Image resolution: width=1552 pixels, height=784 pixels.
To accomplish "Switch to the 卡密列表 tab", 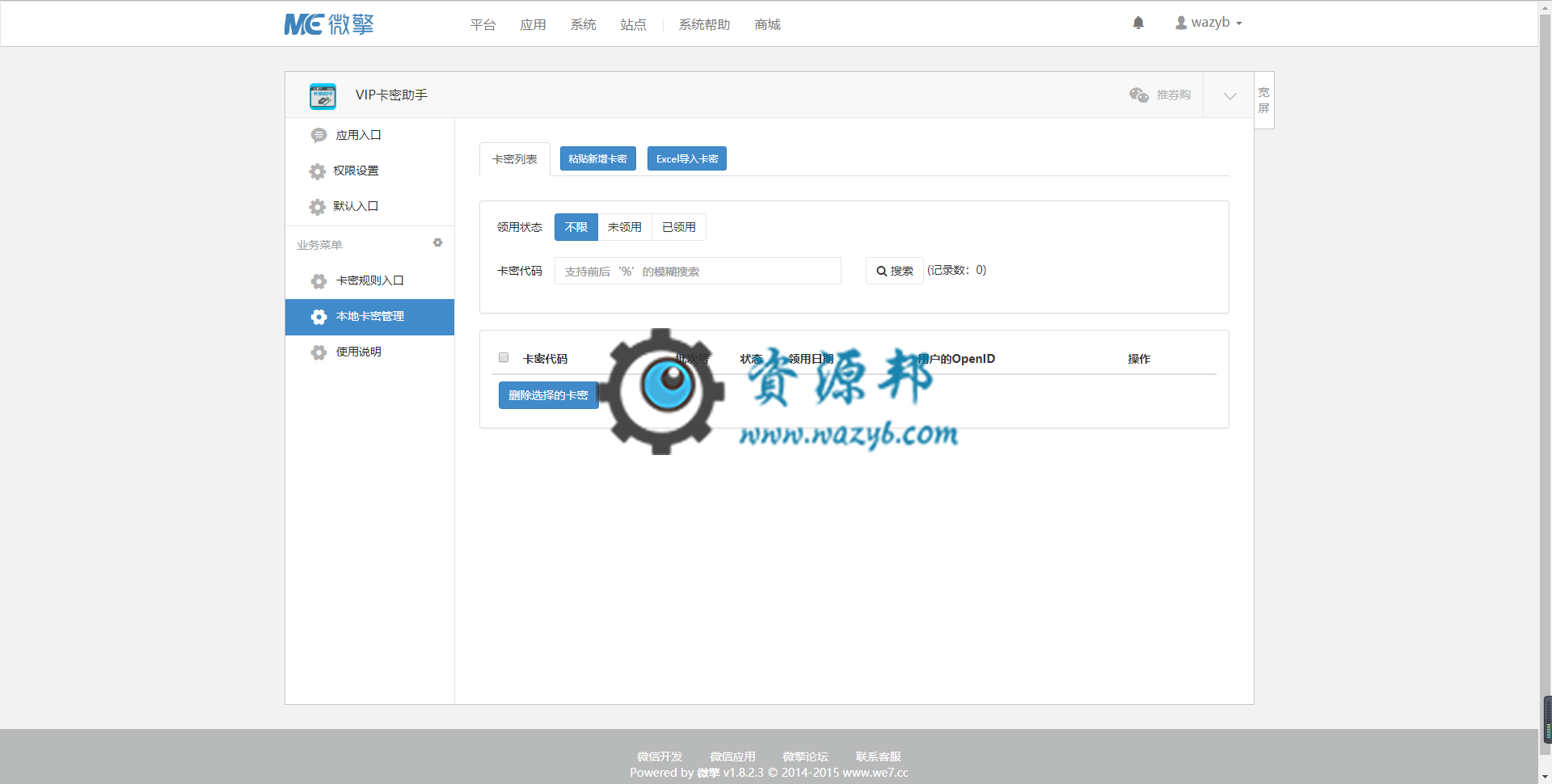I will (x=515, y=159).
